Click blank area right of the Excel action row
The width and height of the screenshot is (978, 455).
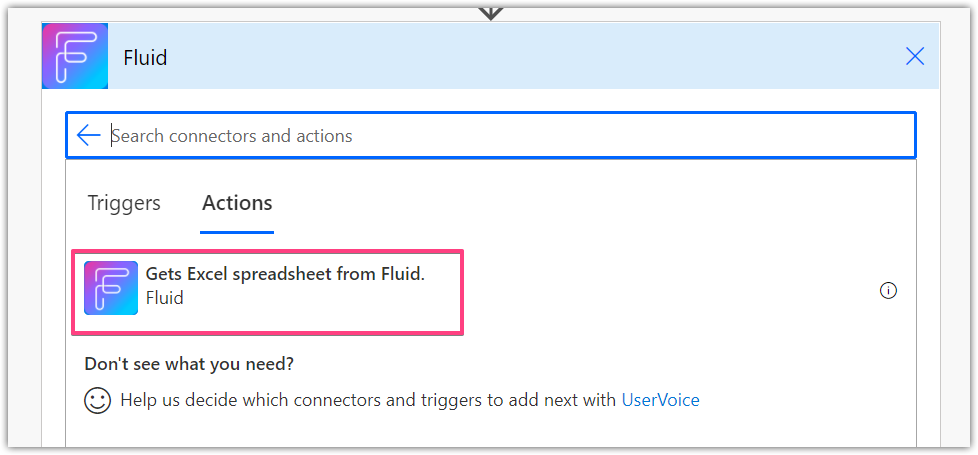tap(667, 291)
